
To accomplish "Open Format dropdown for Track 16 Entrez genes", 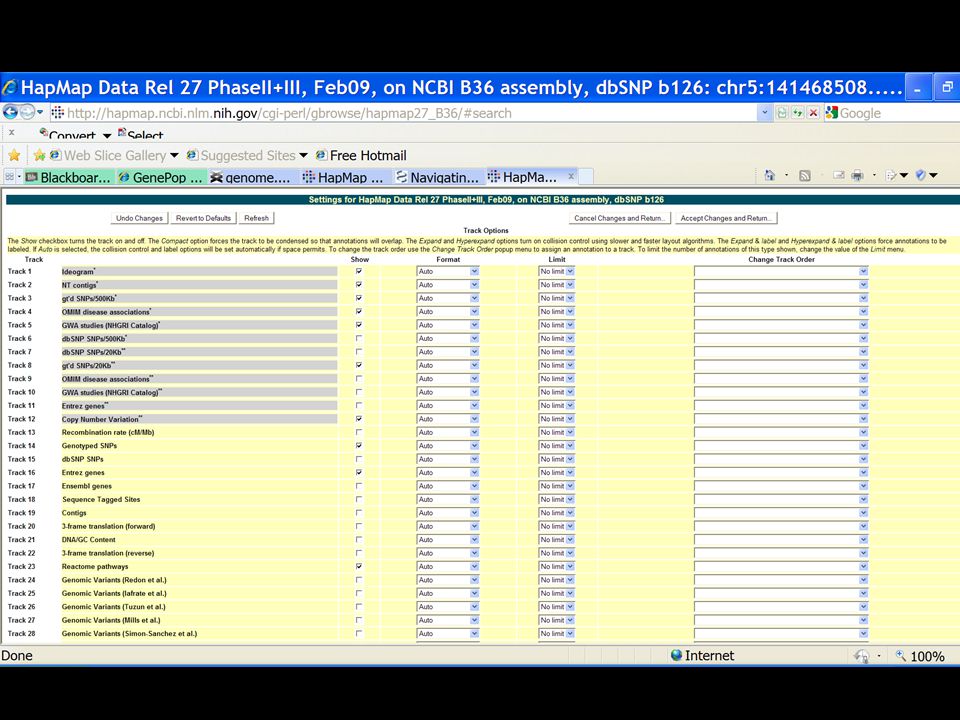I will click(x=448, y=473).
